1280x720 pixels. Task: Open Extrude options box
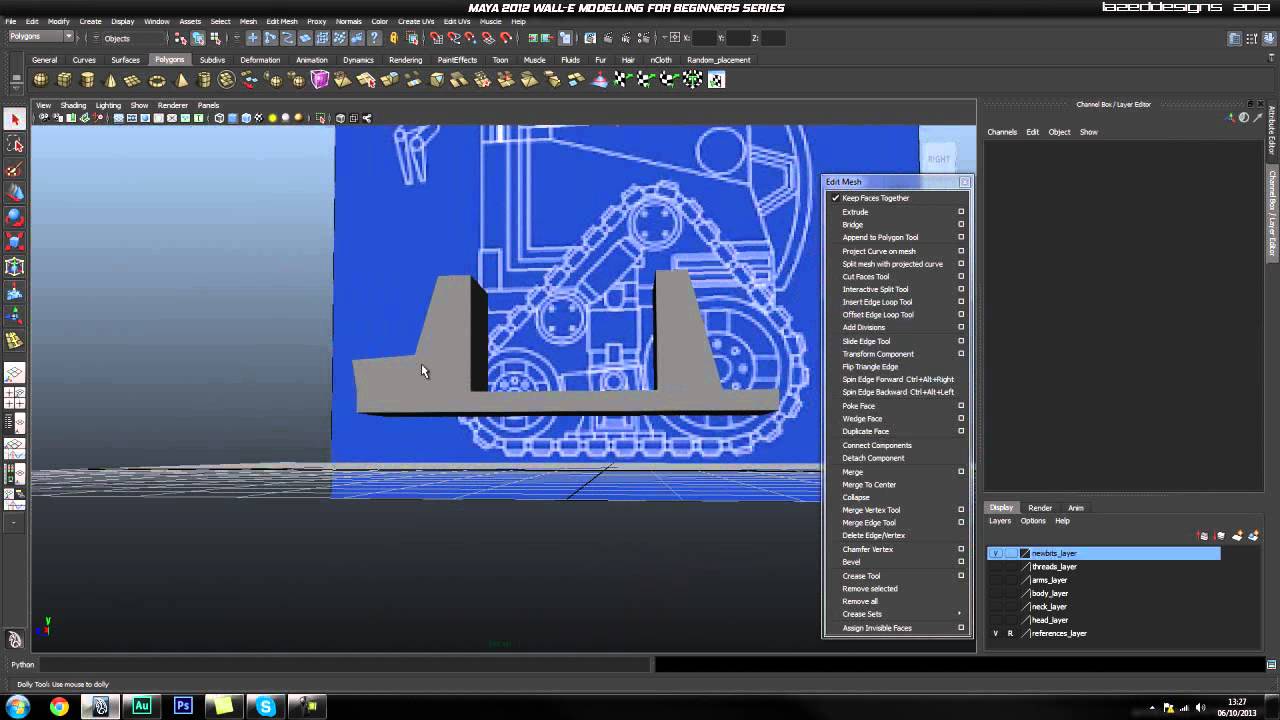pyautogui.click(x=961, y=212)
